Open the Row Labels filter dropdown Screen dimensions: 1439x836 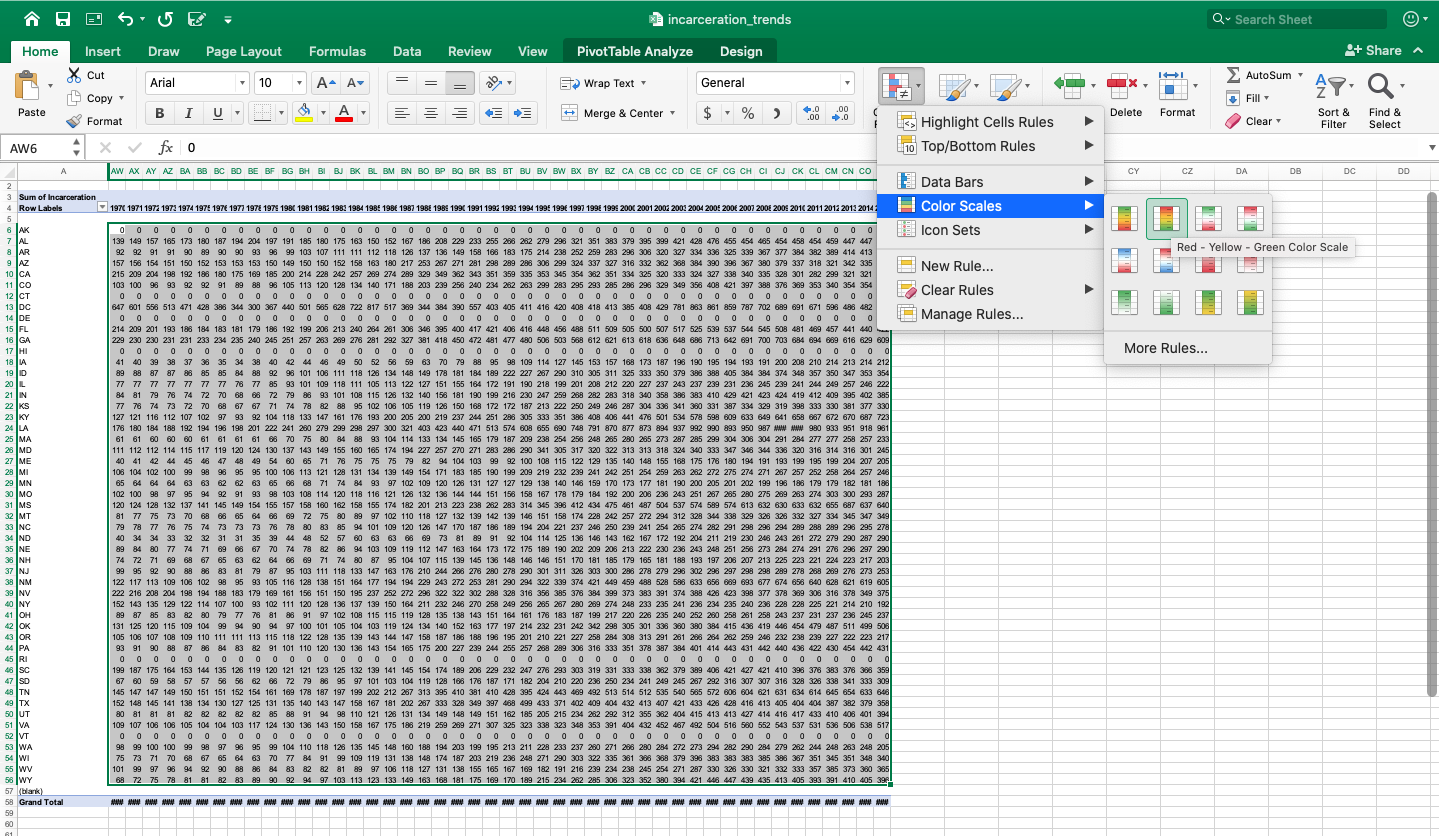(101, 207)
